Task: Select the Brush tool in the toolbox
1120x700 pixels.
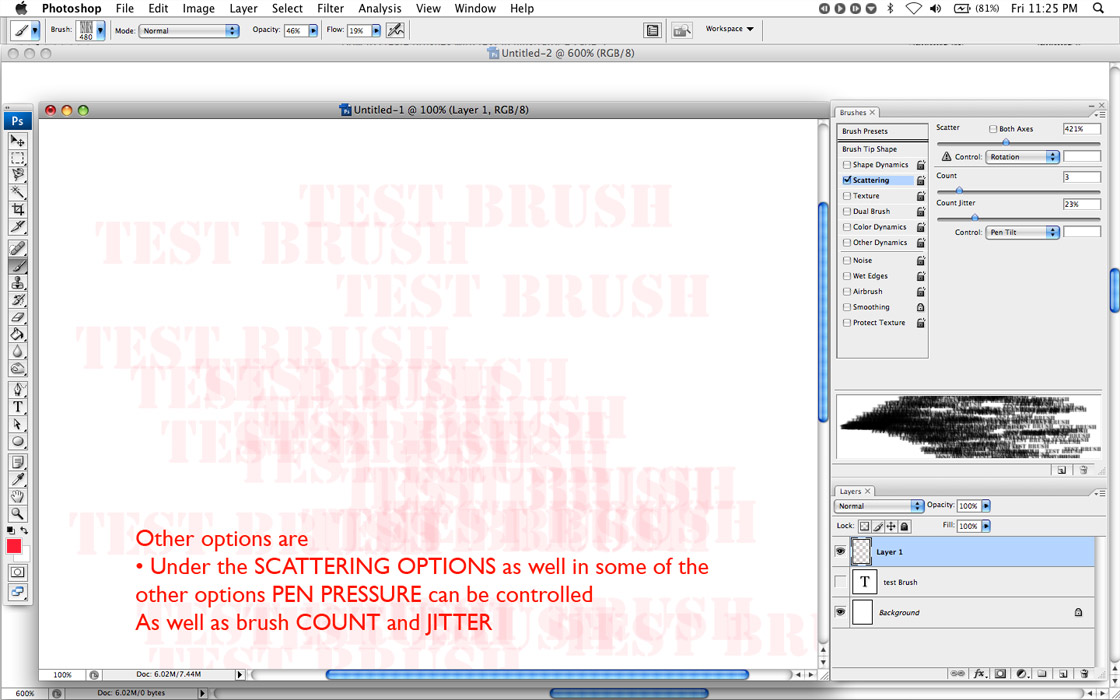Action: (18, 266)
